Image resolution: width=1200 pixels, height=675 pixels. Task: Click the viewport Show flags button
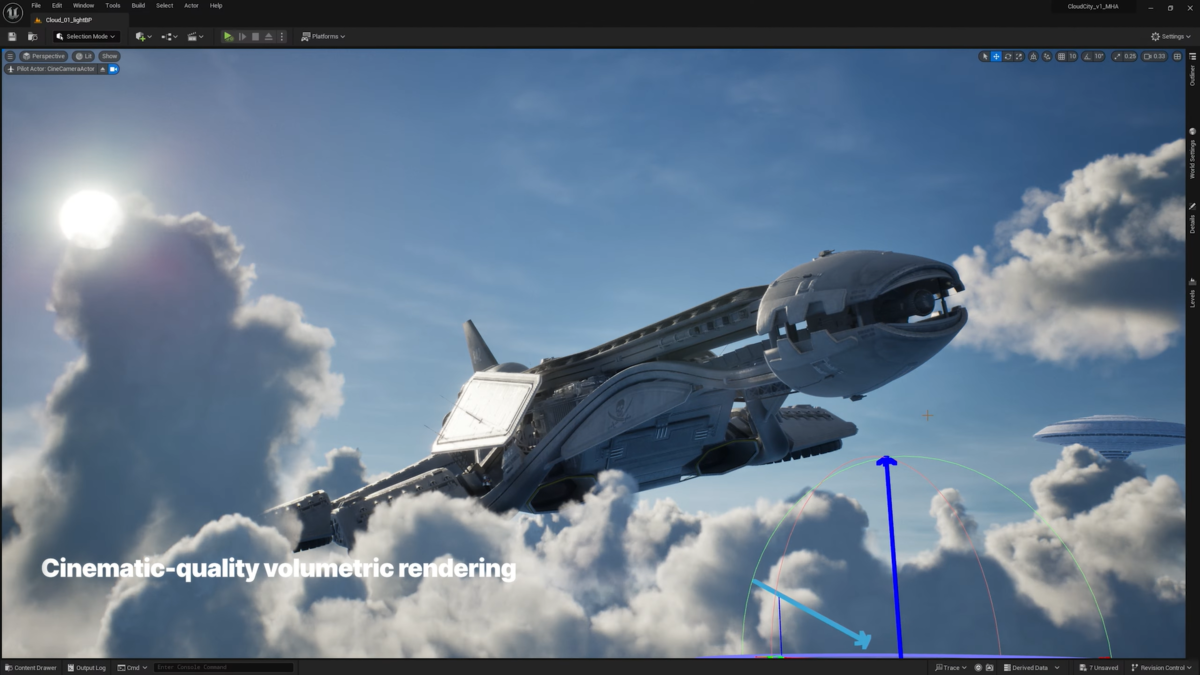point(109,56)
